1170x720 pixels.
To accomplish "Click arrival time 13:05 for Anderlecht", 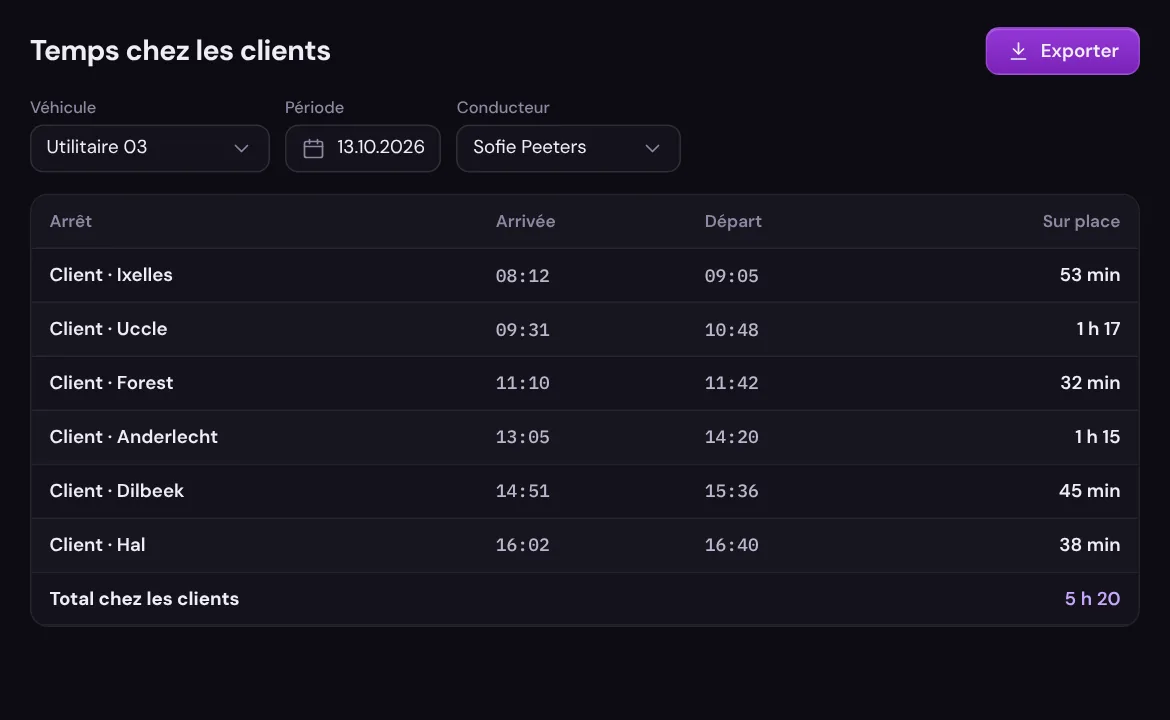I will click(522, 436).
